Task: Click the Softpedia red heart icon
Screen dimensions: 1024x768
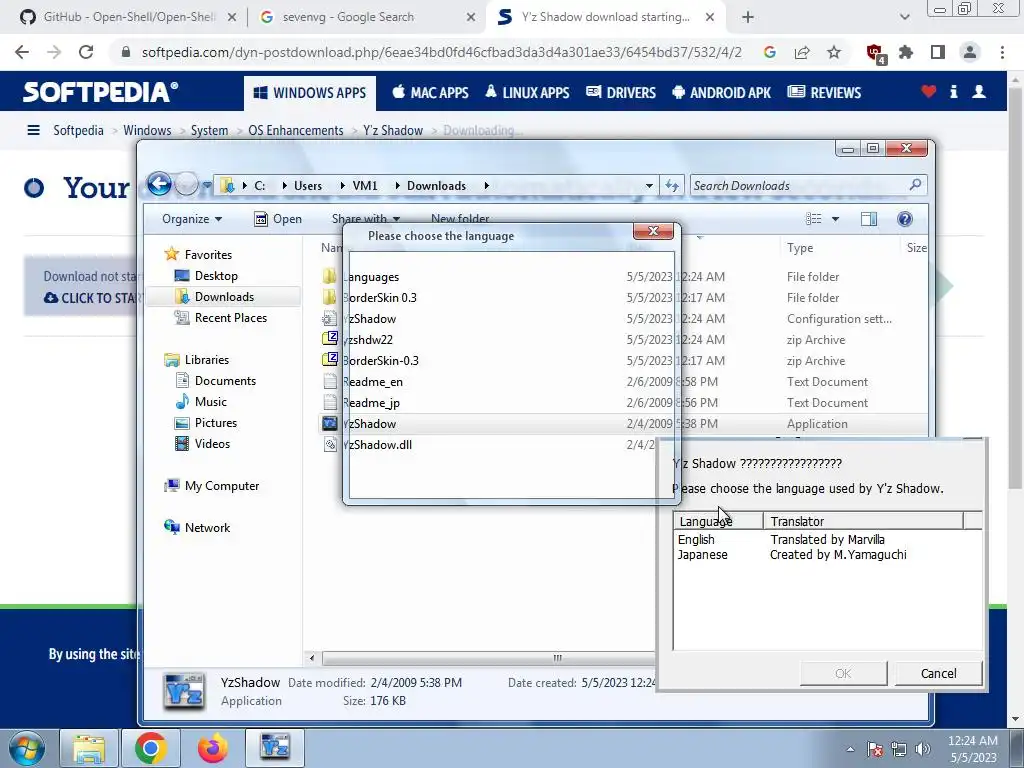Action: click(928, 92)
